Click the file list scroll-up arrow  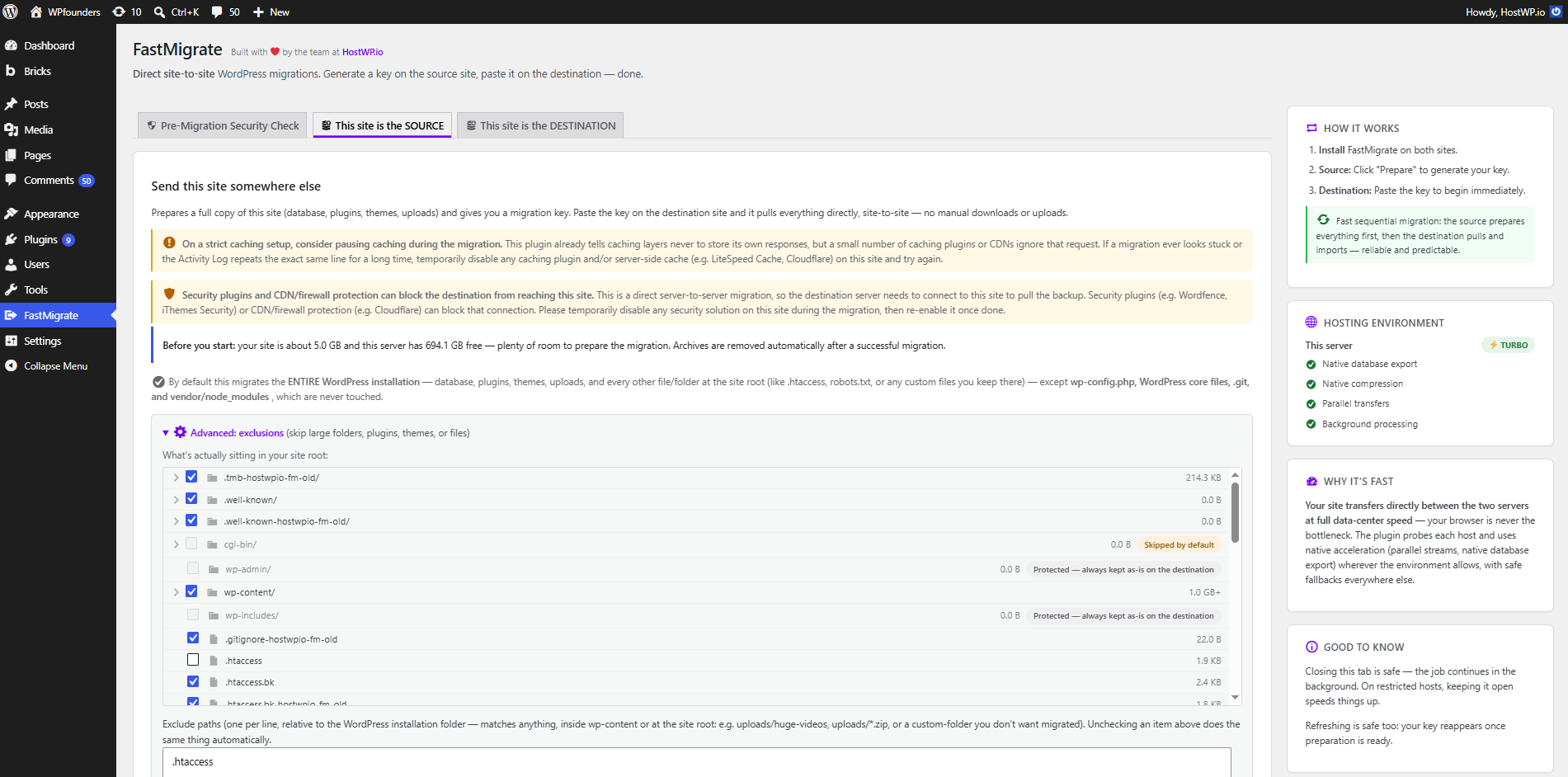1235,475
